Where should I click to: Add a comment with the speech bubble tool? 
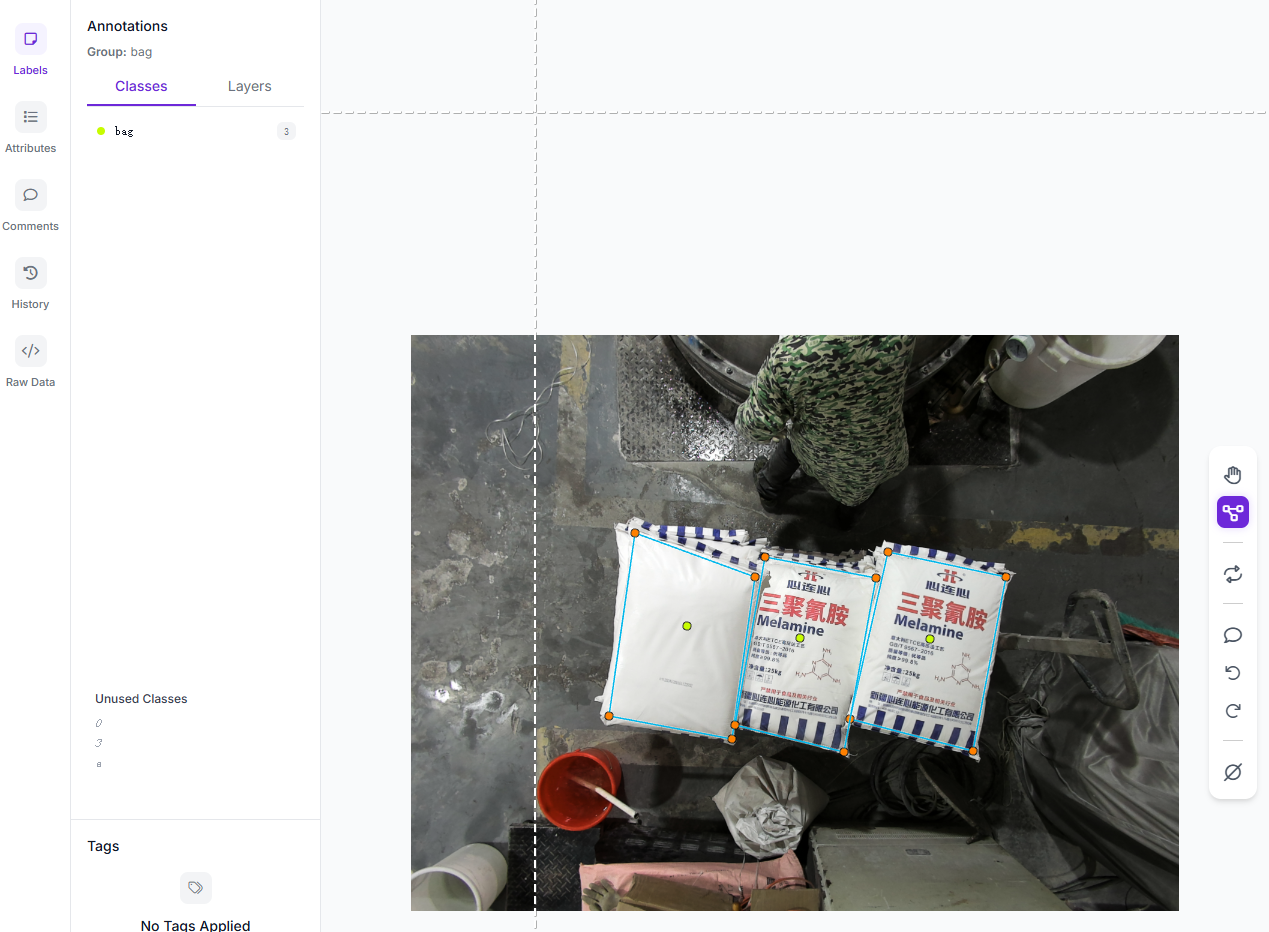click(1233, 635)
